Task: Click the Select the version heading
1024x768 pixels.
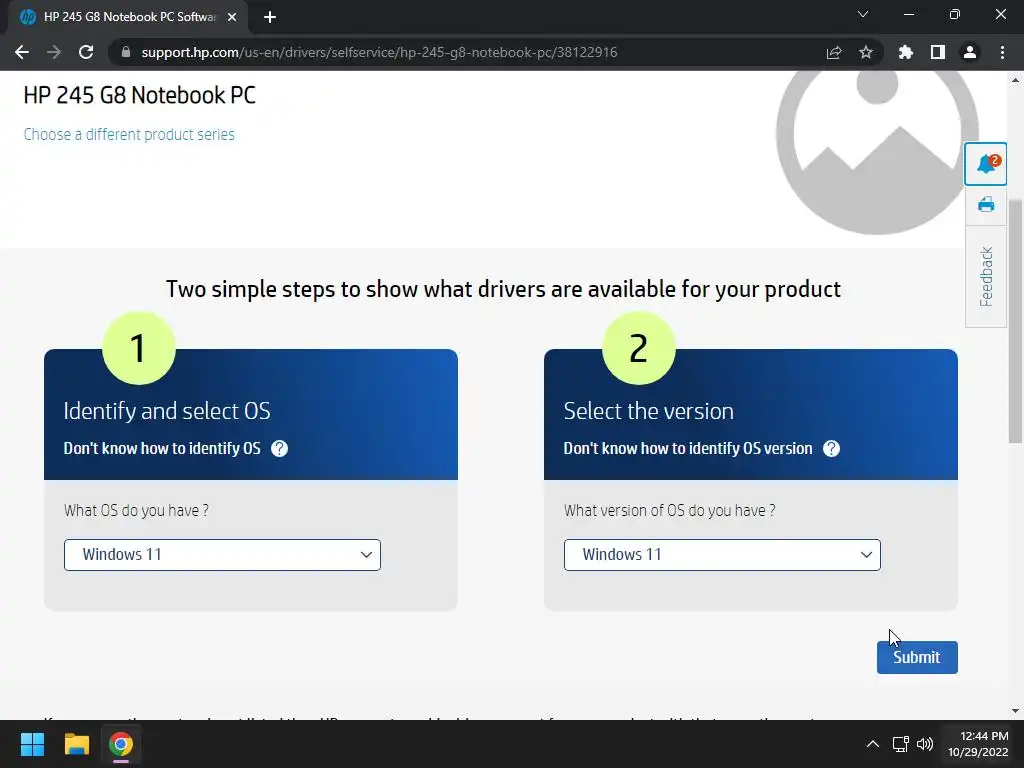Action: tap(648, 411)
